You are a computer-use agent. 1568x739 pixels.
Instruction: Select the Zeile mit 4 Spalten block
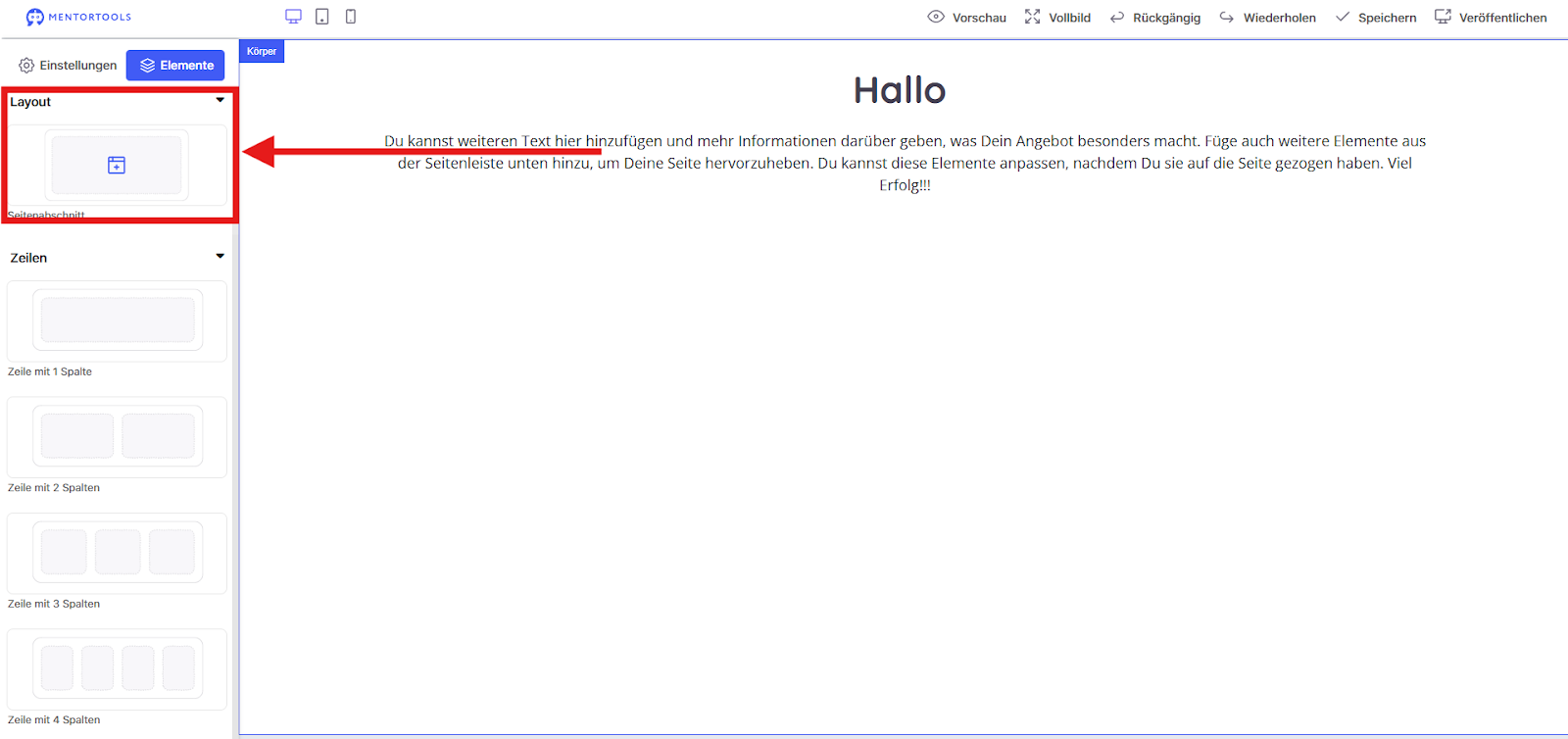pyautogui.click(x=118, y=667)
